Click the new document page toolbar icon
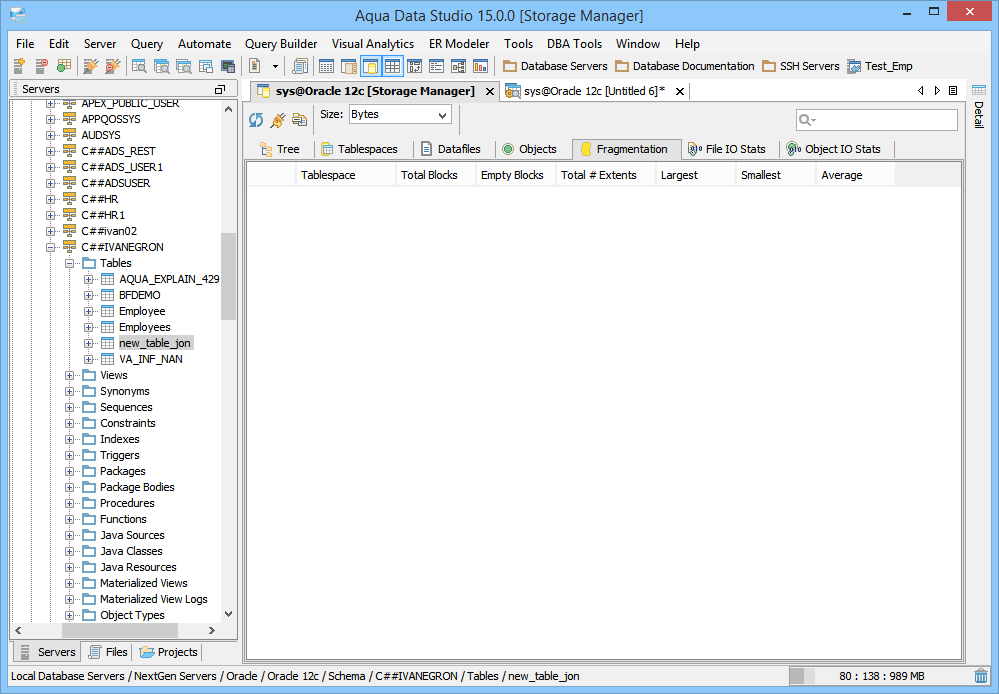The width and height of the screenshot is (999, 694). coord(255,66)
